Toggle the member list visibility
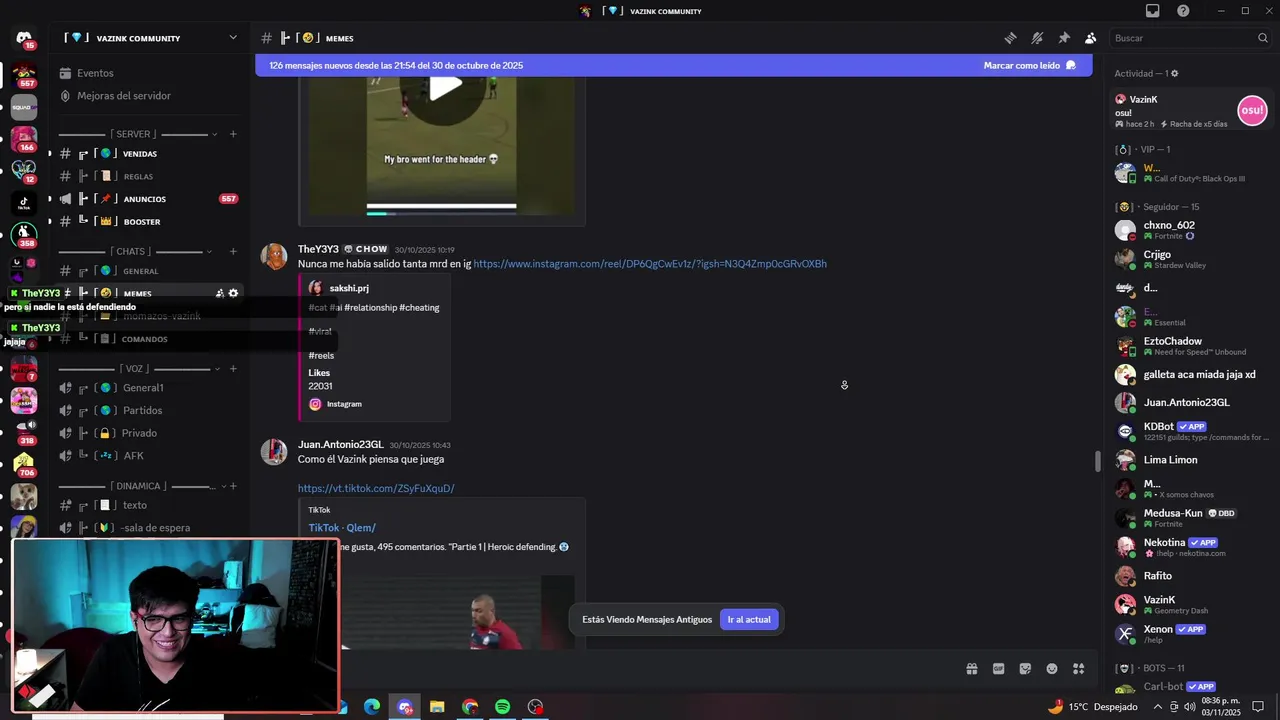1280x720 pixels. [x=1090, y=38]
